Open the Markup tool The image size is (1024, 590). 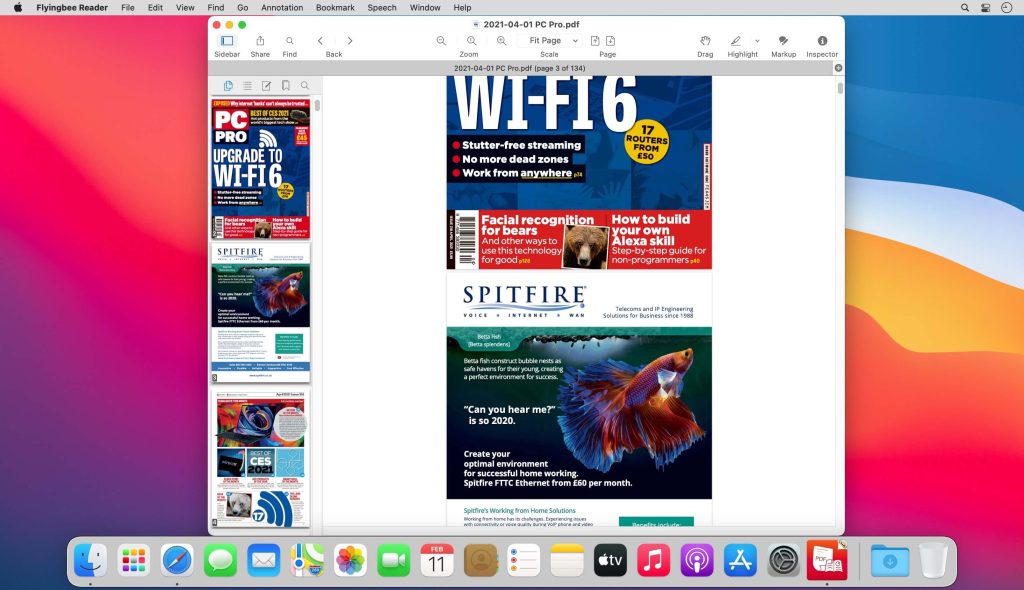tap(783, 40)
